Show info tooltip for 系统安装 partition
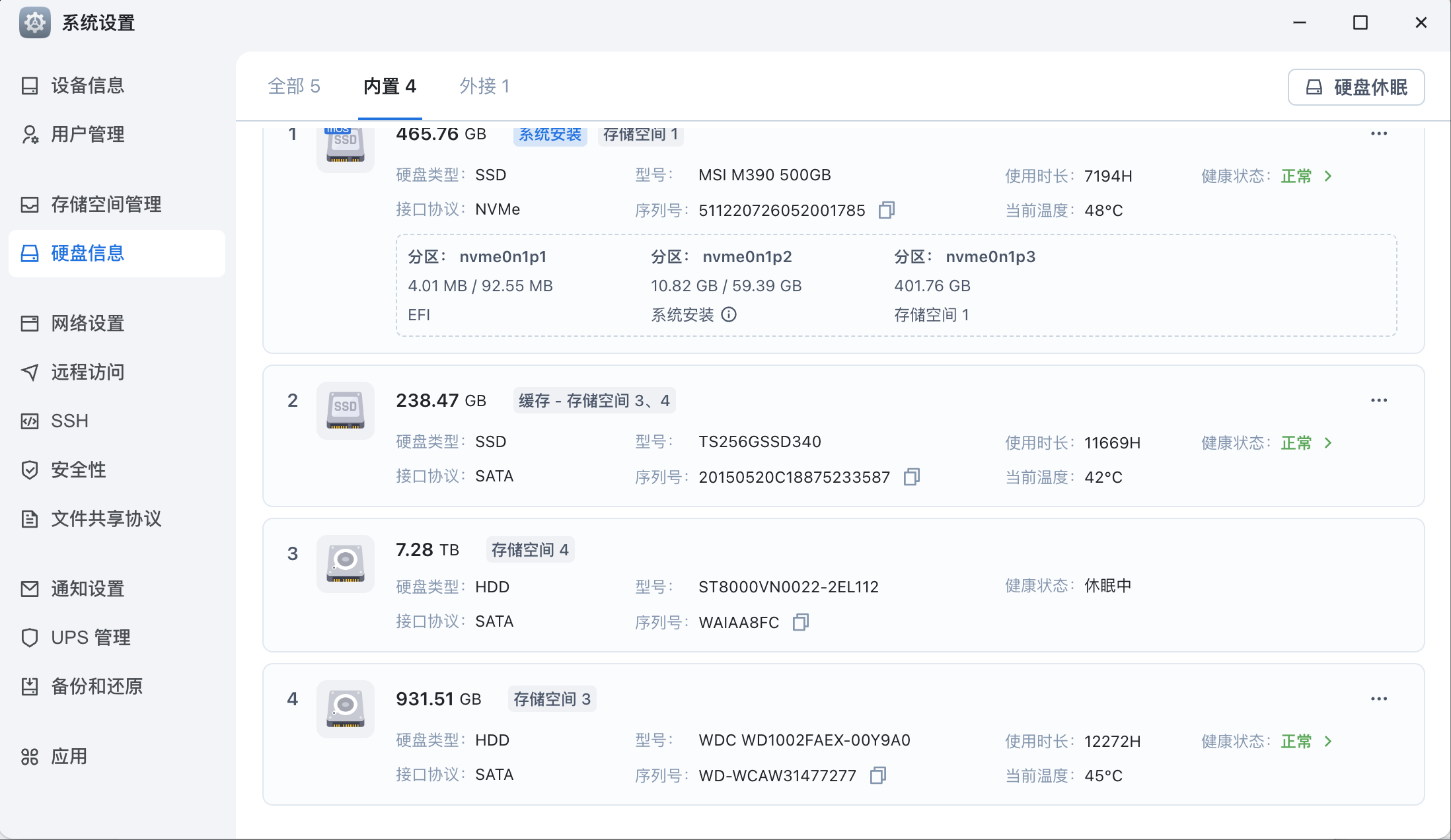The image size is (1451, 840). pyautogui.click(x=729, y=315)
